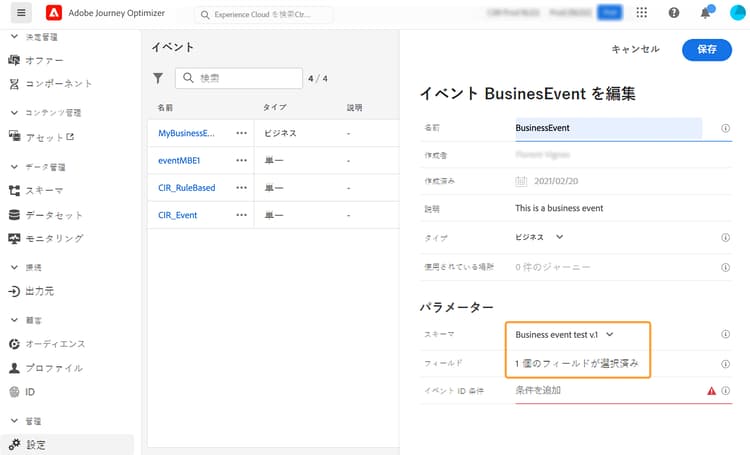Collapse the データ管理 sidebar section
The width and height of the screenshot is (750, 455).
[x=14, y=166]
